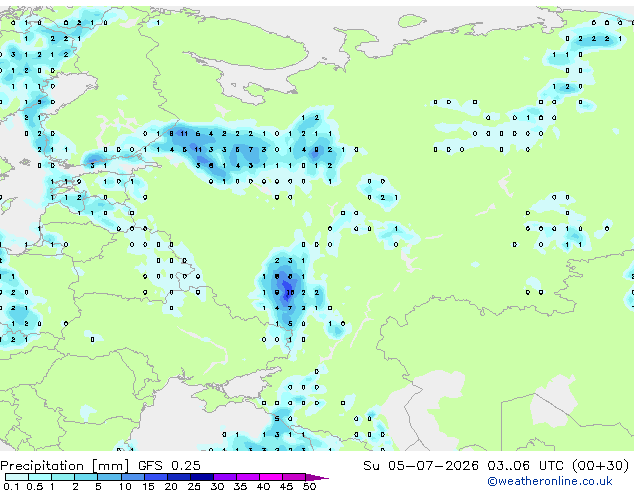Select the 45–50 mm legend swatch
This screenshot has height=490, width=634.
click(294, 477)
